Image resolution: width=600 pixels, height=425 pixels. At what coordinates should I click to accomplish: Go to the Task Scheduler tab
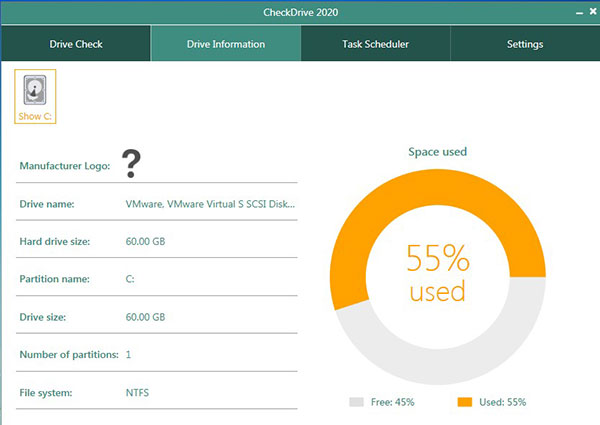pos(375,44)
